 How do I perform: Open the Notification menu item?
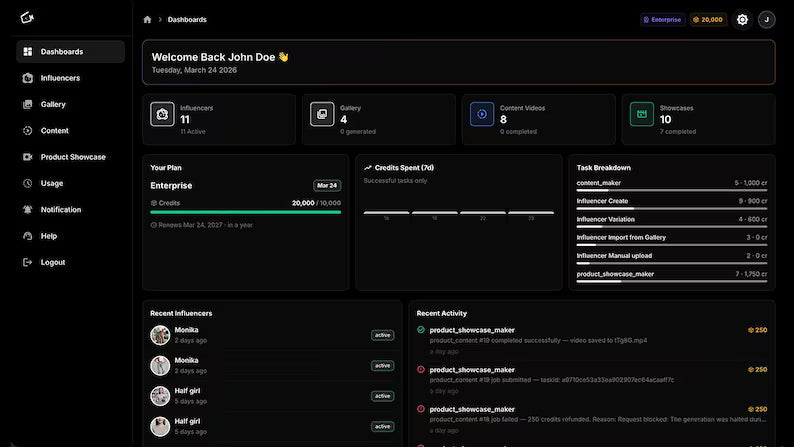[x=70, y=210]
